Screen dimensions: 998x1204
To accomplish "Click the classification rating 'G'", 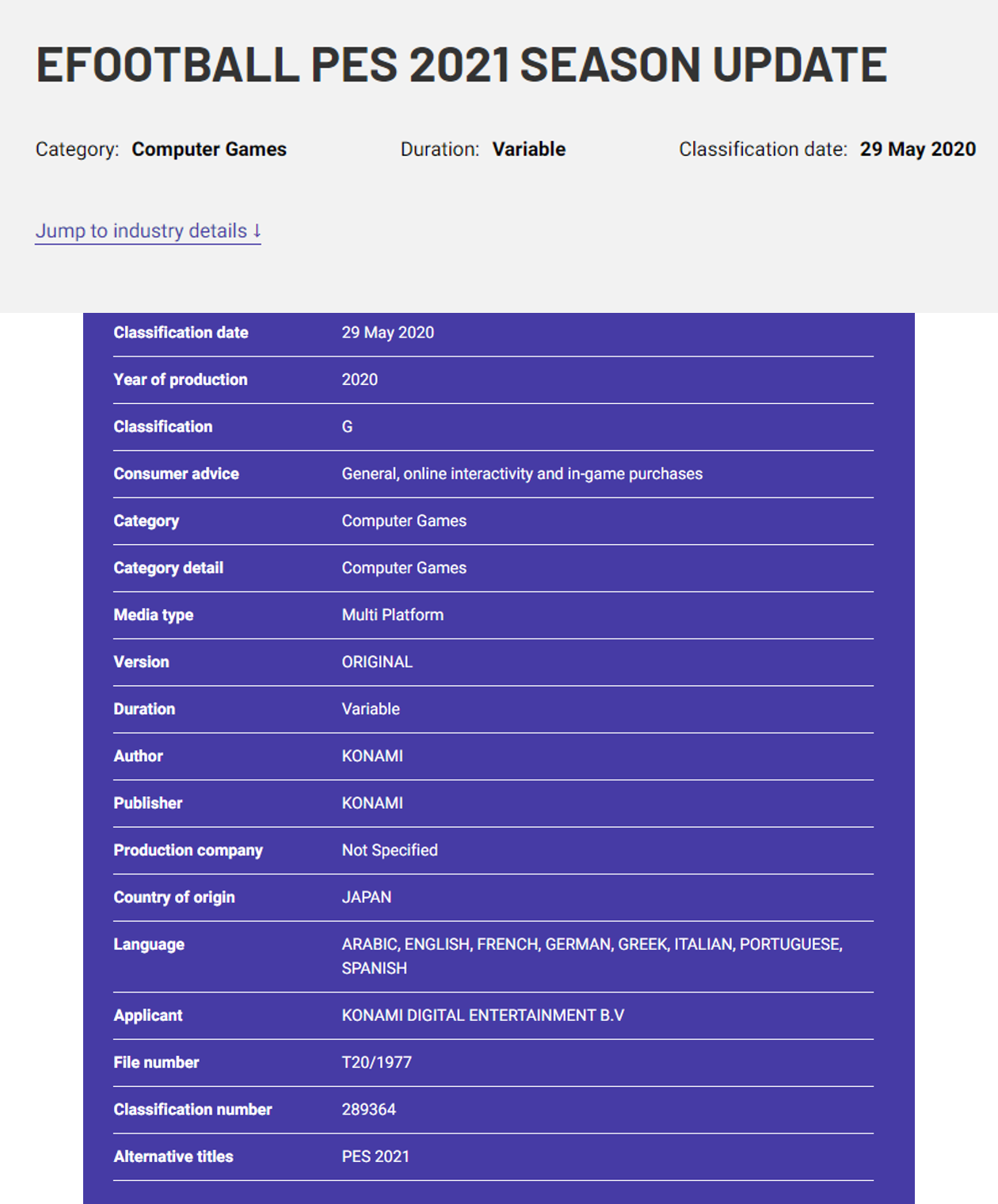I will click(x=347, y=426).
